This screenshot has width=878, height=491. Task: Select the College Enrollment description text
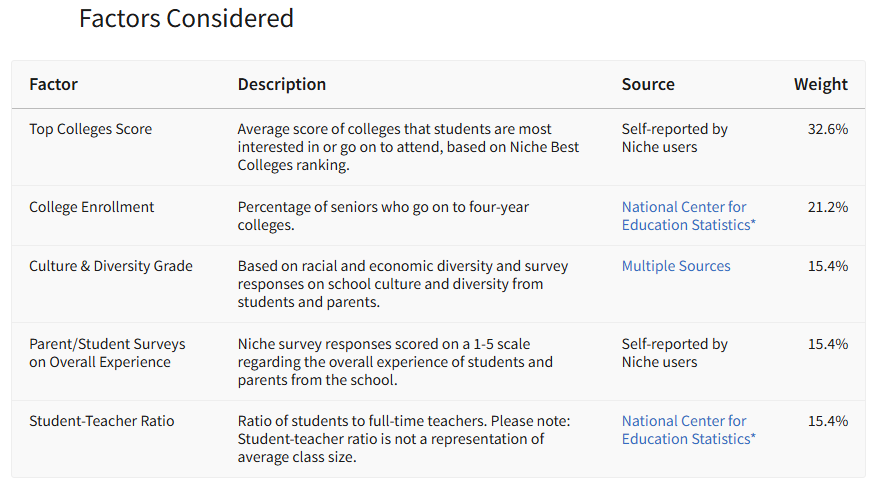[383, 216]
